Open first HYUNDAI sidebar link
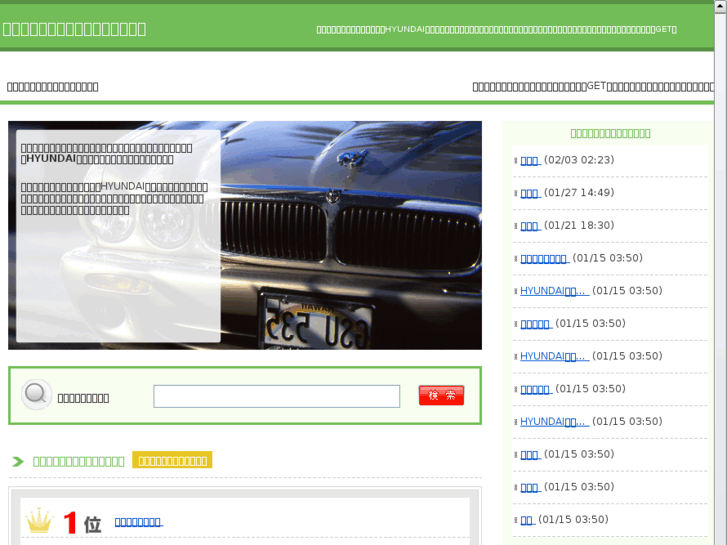Image resolution: width=727 pixels, height=545 pixels. [x=555, y=291]
